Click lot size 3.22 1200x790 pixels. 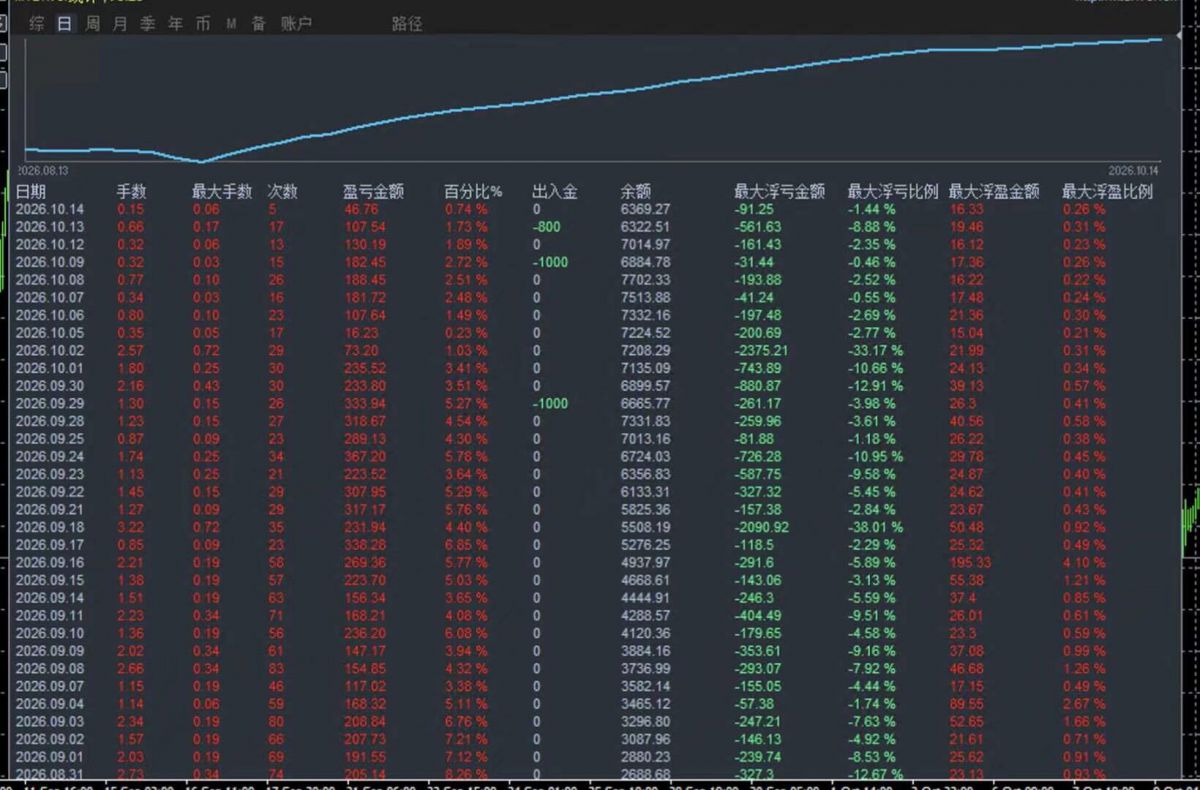point(131,527)
